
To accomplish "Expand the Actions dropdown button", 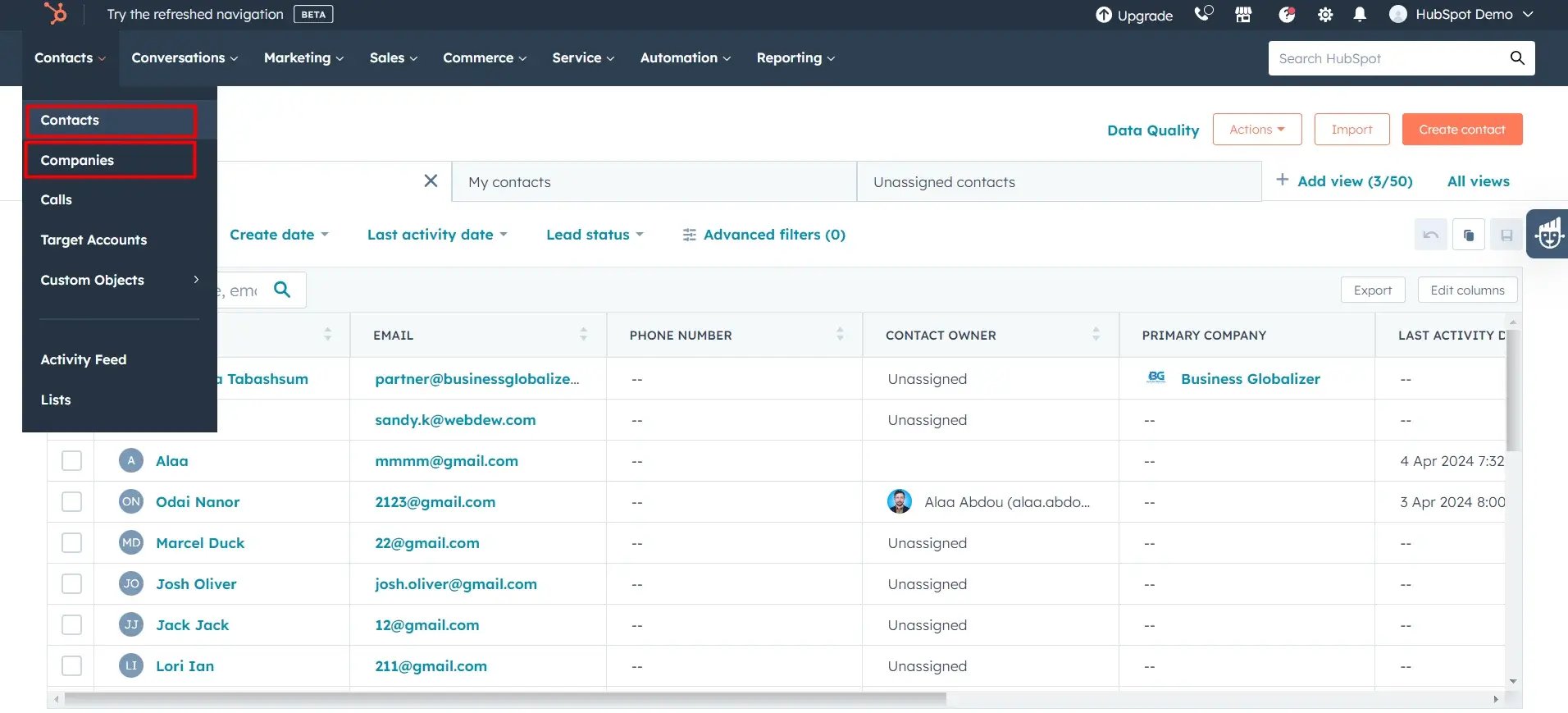I will point(1257,130).
